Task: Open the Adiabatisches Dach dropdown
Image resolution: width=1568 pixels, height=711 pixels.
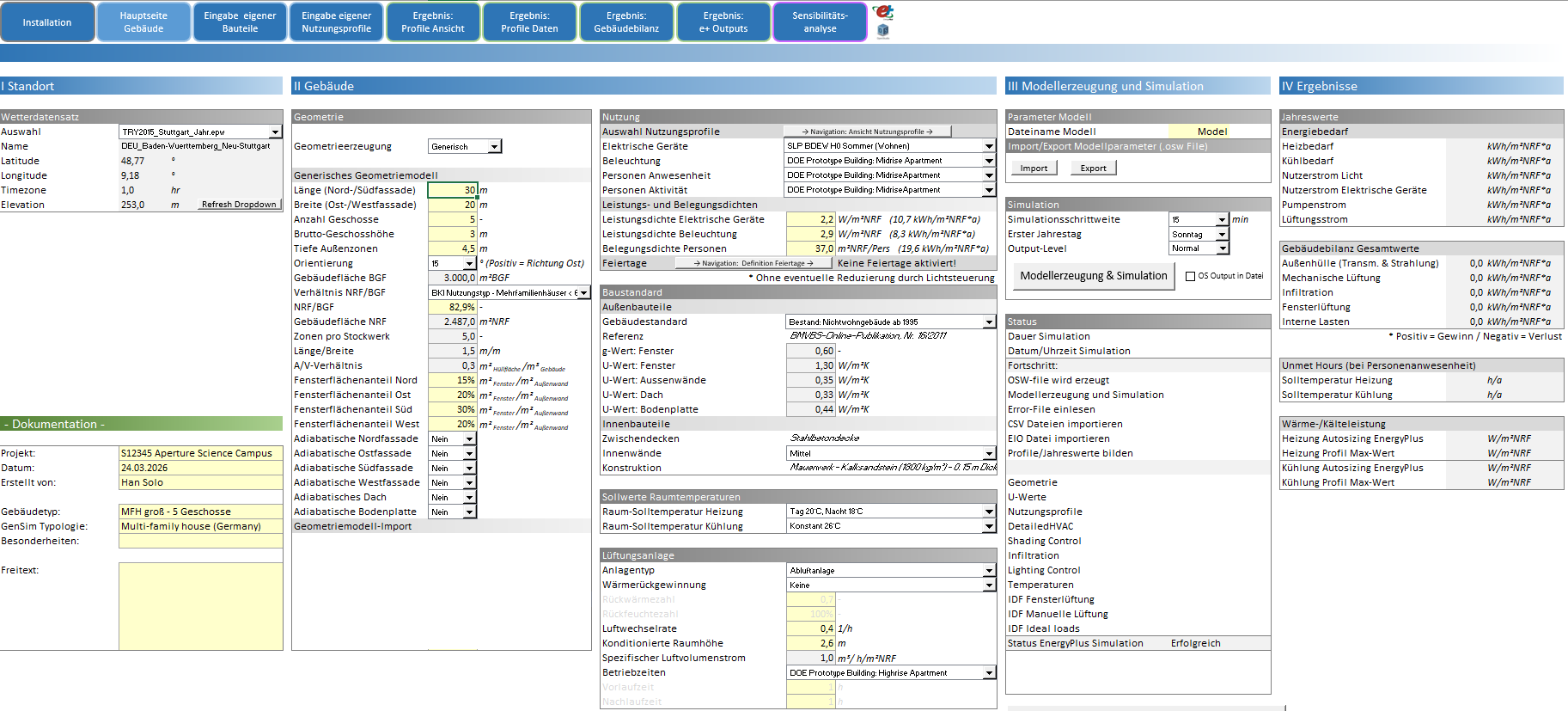Action: (469, 497)
